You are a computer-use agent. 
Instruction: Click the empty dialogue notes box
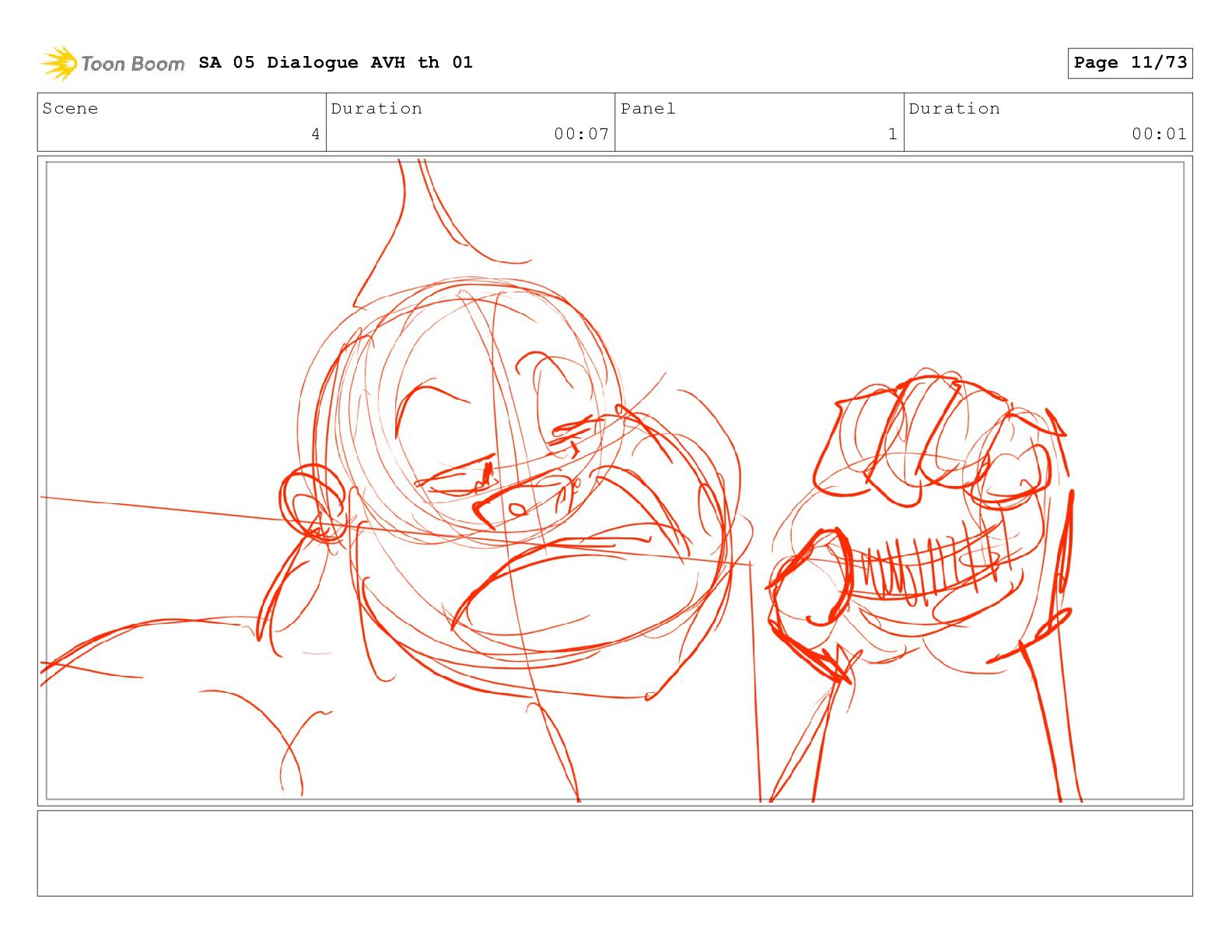point(614,853)
